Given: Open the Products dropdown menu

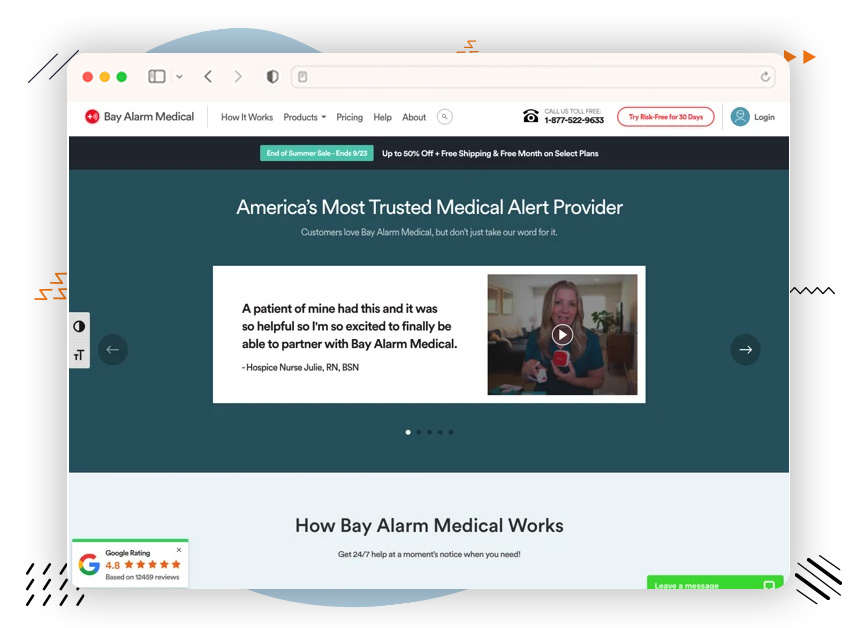Looking at the screenshot, I should [x=304, y=117].
